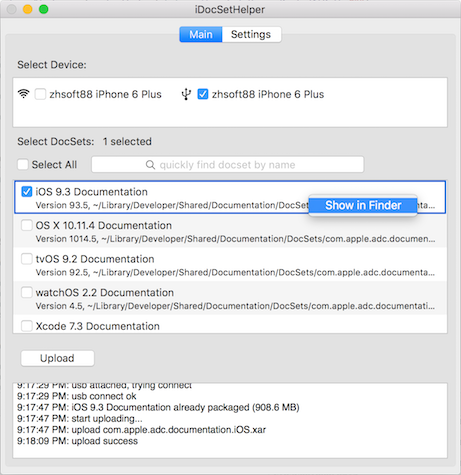The width and height of the screenshot is (461, 475).
Task: Check OS X 10.11.4 Documentation checkbox
Action: (x=27, y=225)
